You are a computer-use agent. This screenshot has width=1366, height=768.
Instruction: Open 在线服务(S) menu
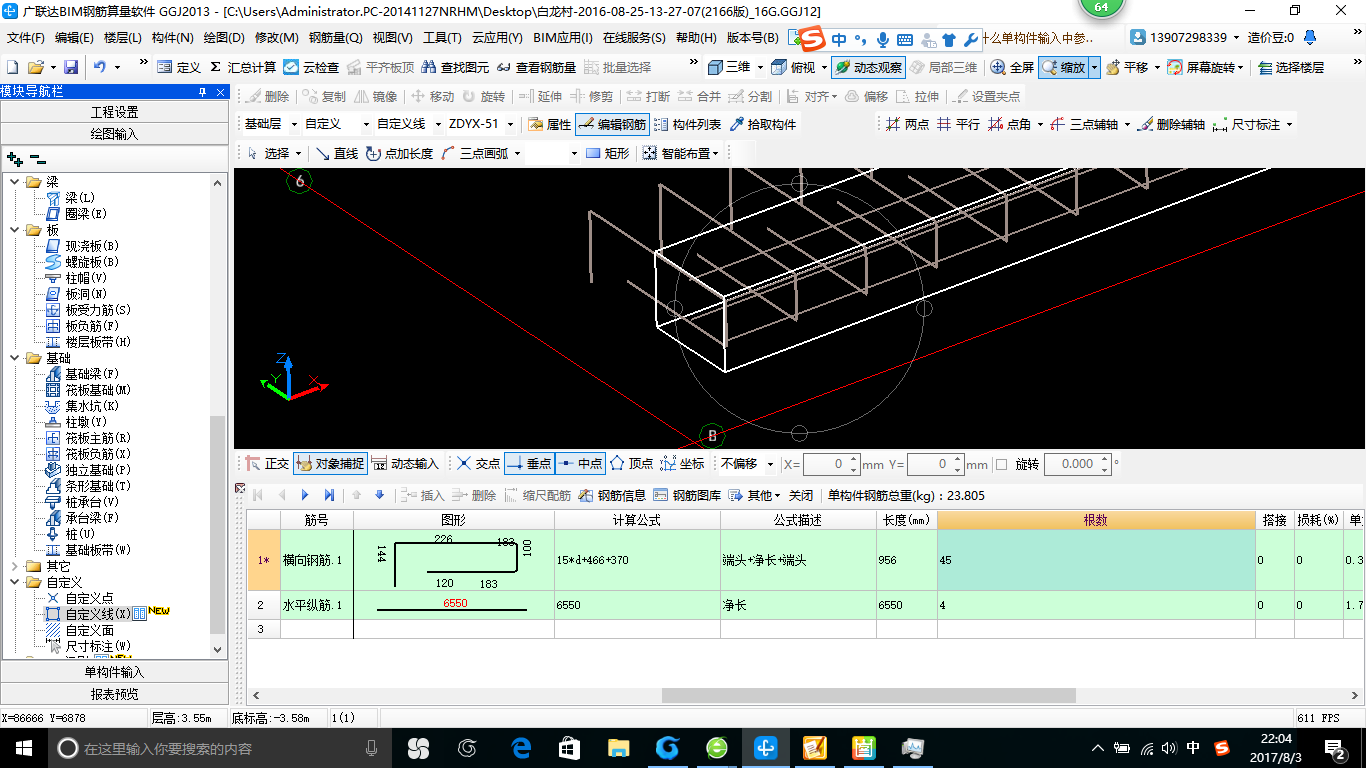(634, 38)
